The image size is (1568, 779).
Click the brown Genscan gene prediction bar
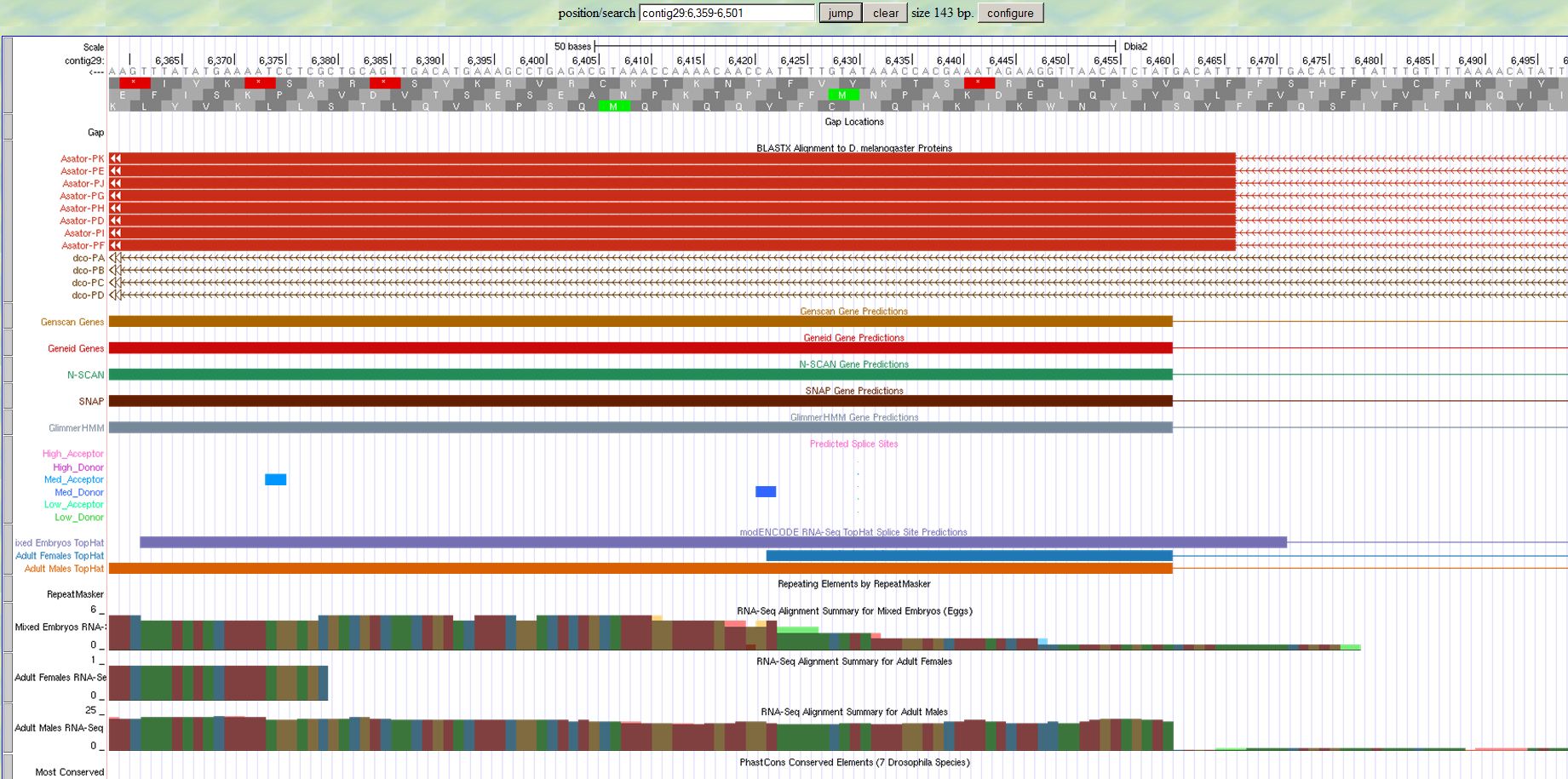(640, 322)
